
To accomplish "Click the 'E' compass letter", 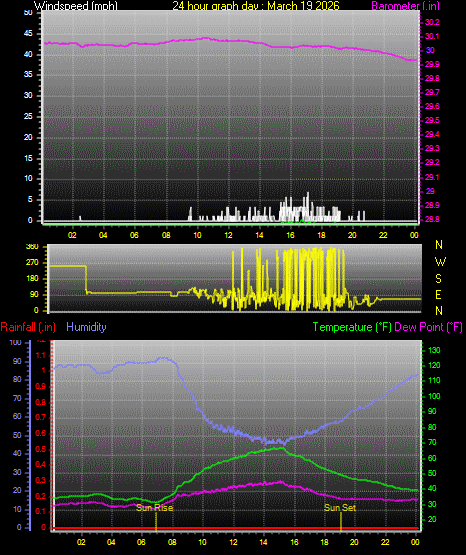I will pos(438,295).
